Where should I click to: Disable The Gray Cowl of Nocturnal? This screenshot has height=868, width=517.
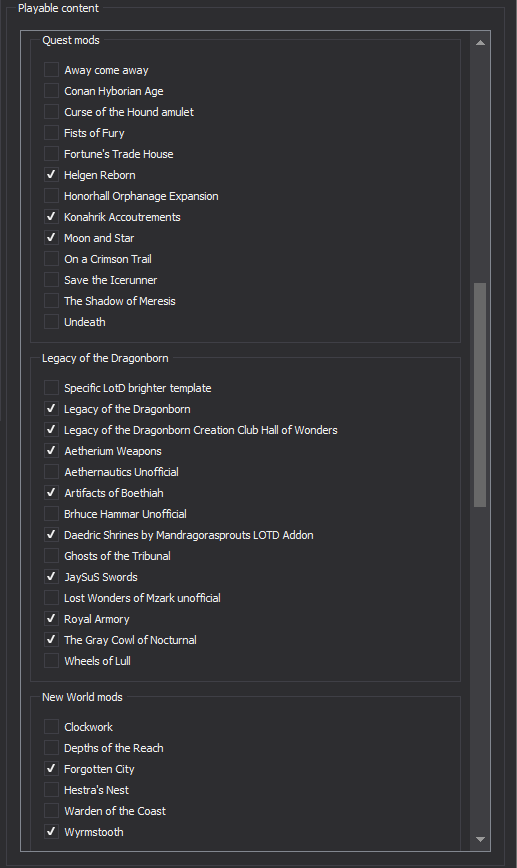click(51, 640)
